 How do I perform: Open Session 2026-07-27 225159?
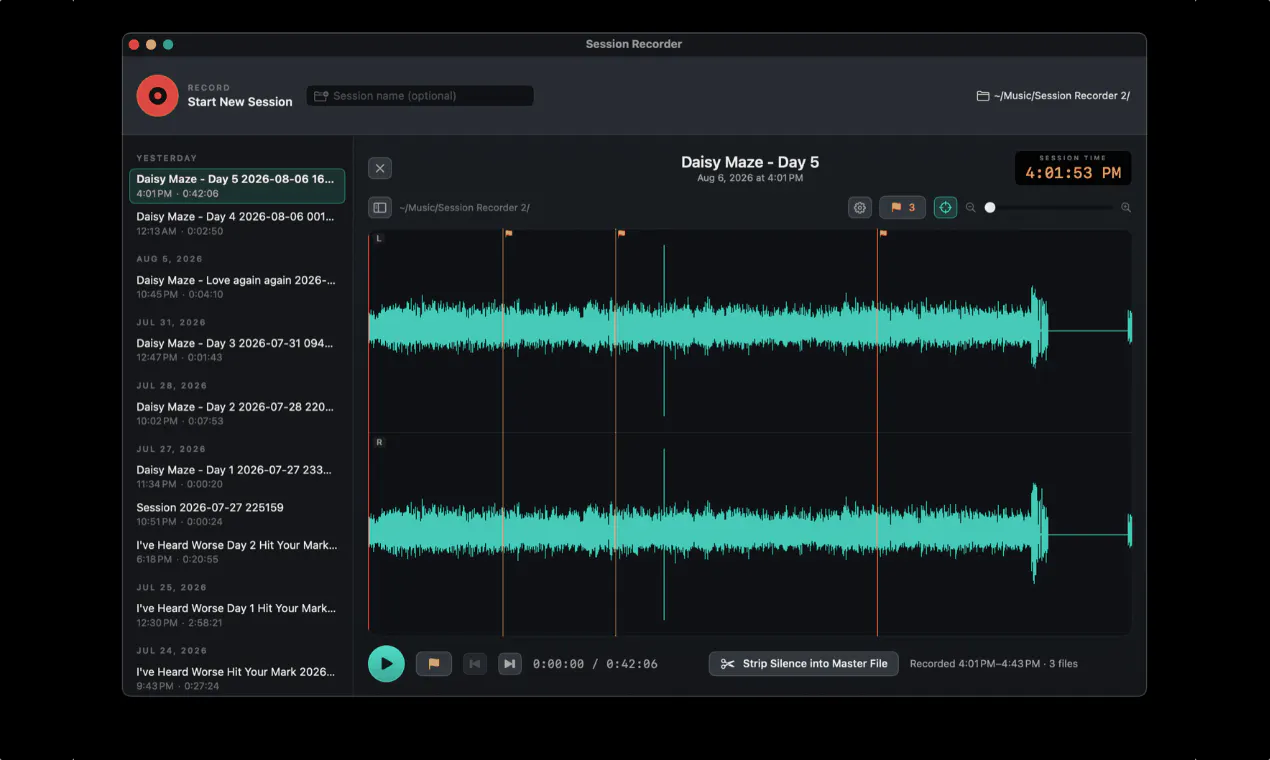point(237,514)
